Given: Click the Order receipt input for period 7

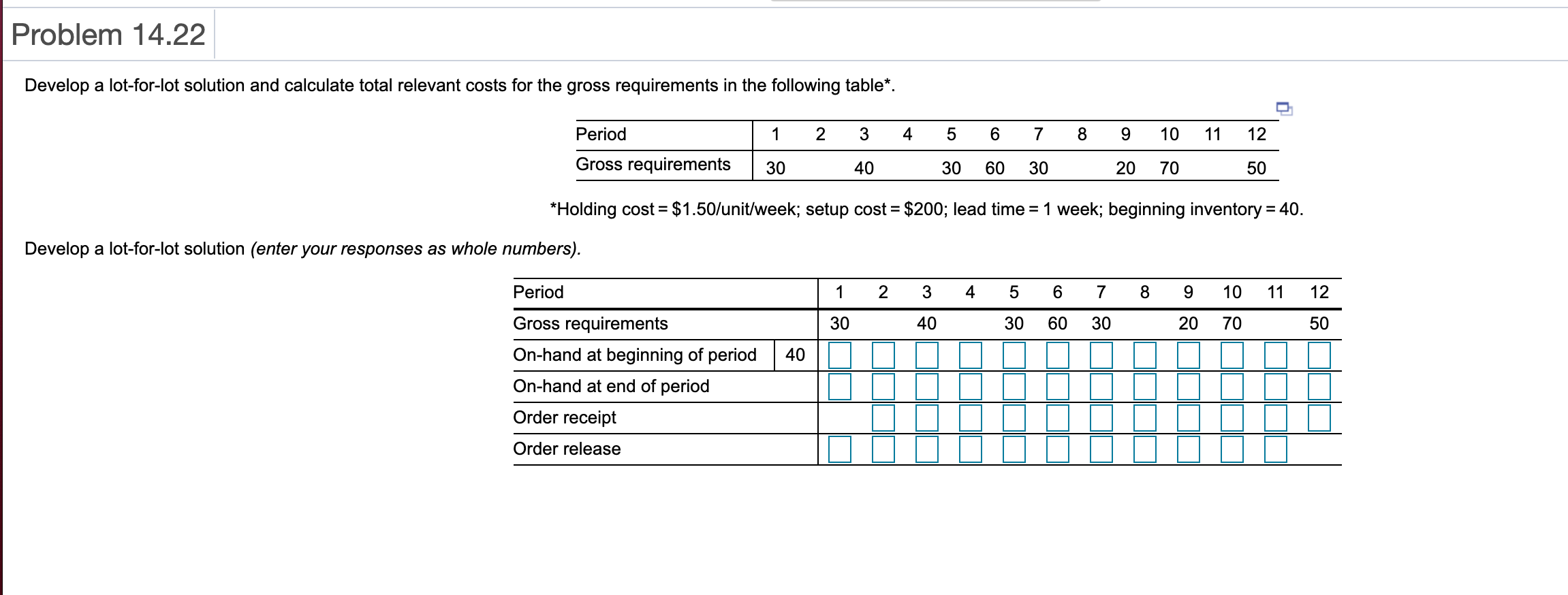Looking at the screenshot, I should click(x=1101, y=417).
